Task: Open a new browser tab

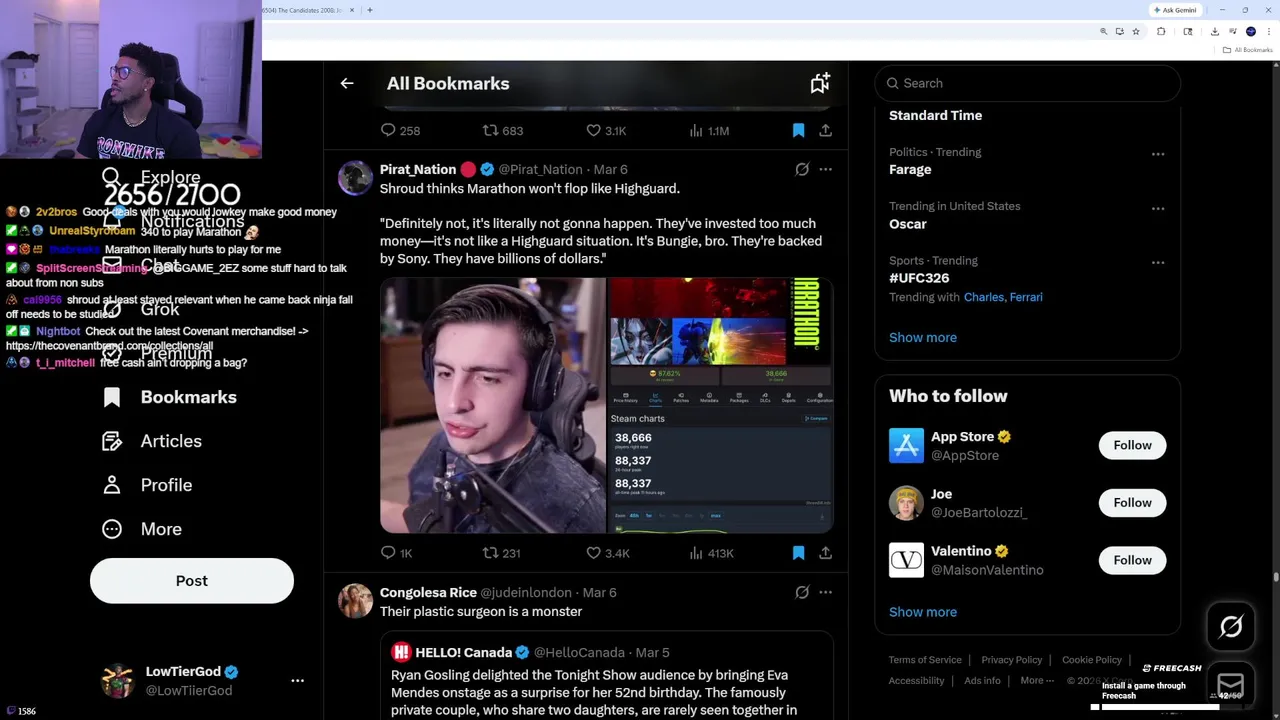Action: pos(370,10)
